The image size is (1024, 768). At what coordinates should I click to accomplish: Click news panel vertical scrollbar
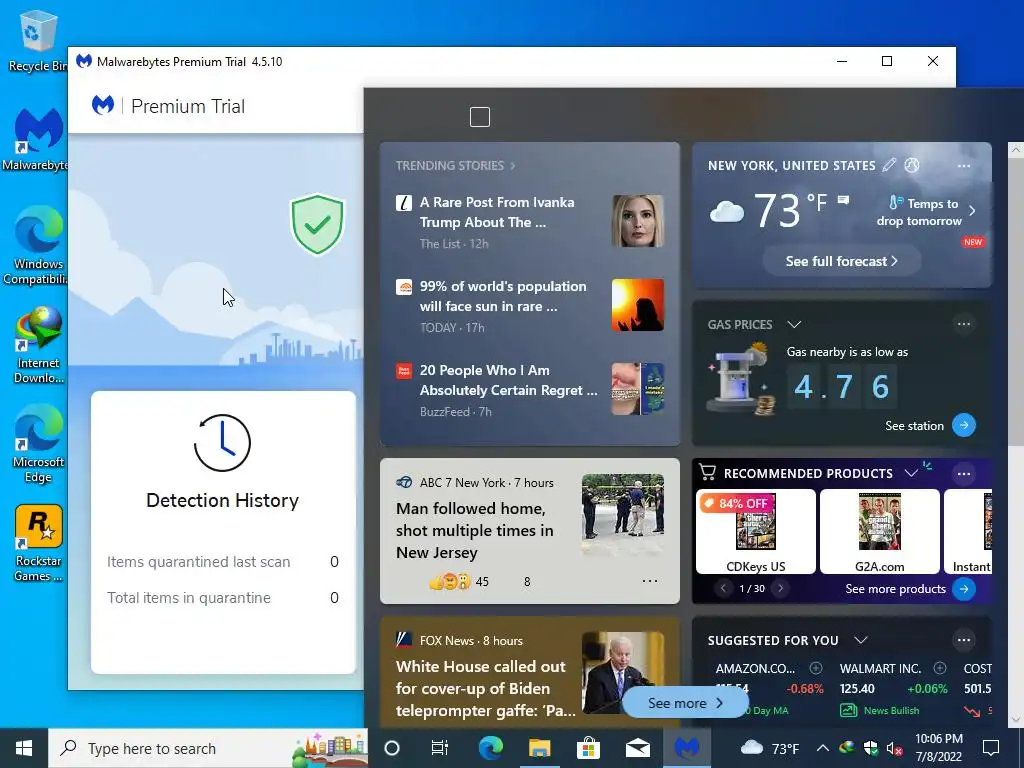(1016, 302)
